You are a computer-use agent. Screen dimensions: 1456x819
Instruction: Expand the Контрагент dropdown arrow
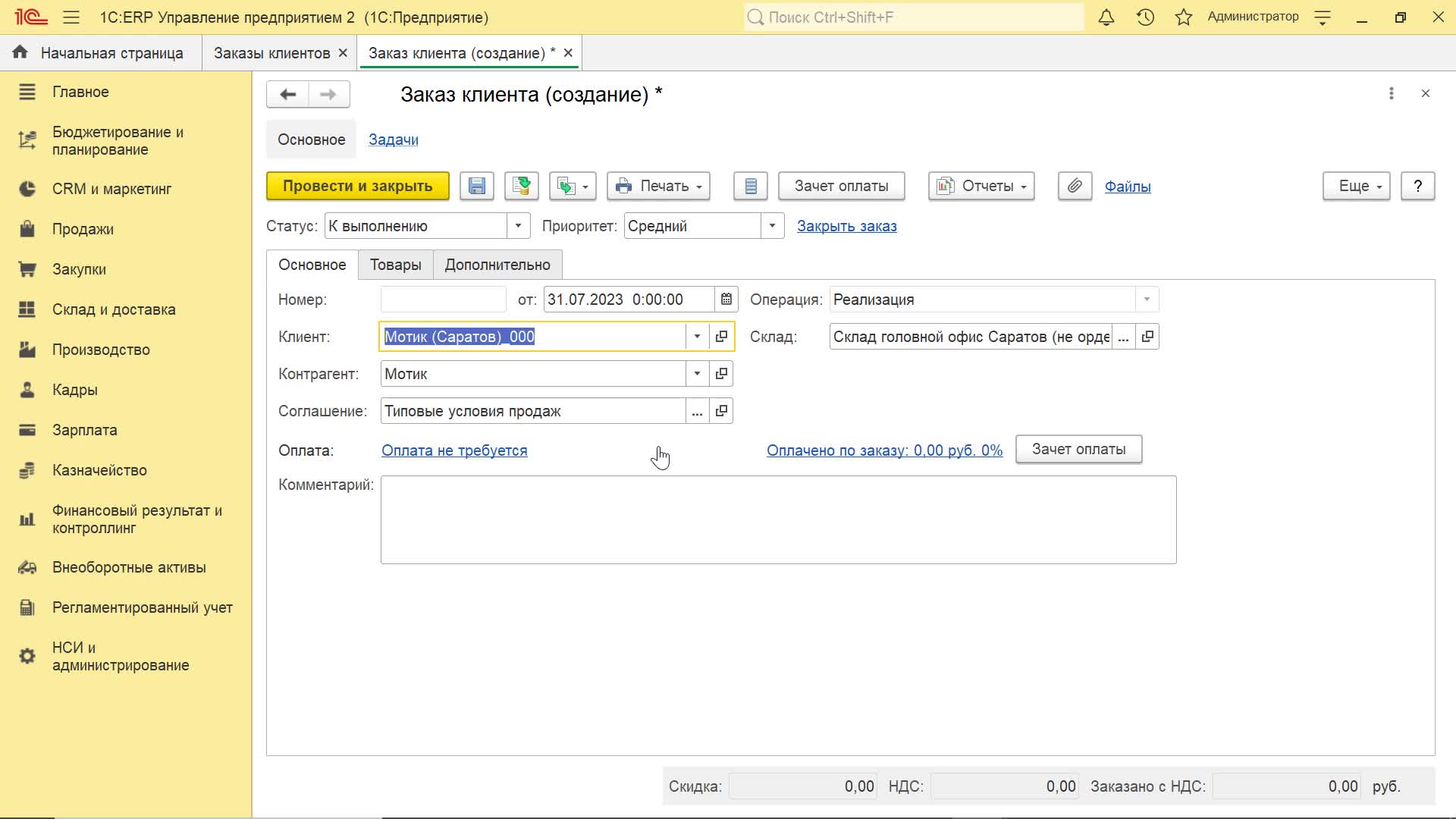tap(697, 373)
